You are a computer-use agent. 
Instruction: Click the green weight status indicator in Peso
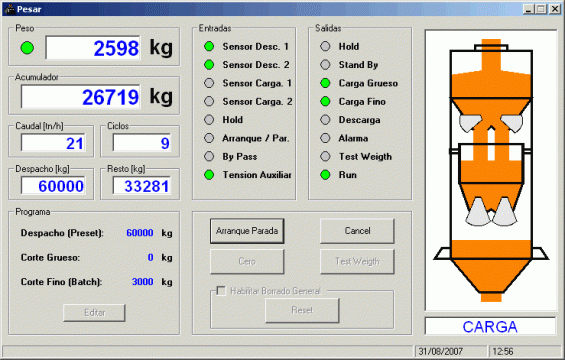(x=27, y=48)
